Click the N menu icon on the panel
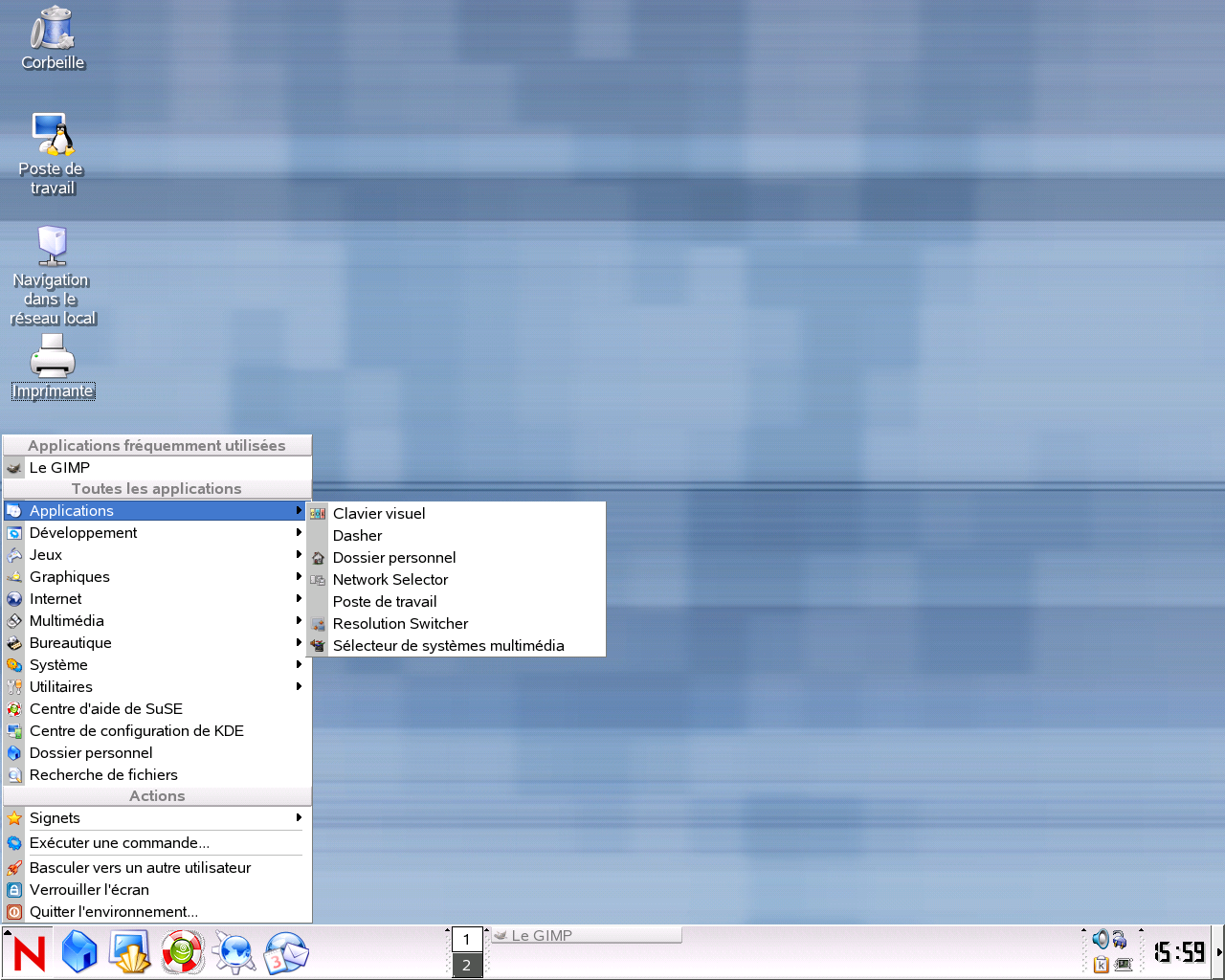The width and height of the screenshot is (1225, 980). 27,952
